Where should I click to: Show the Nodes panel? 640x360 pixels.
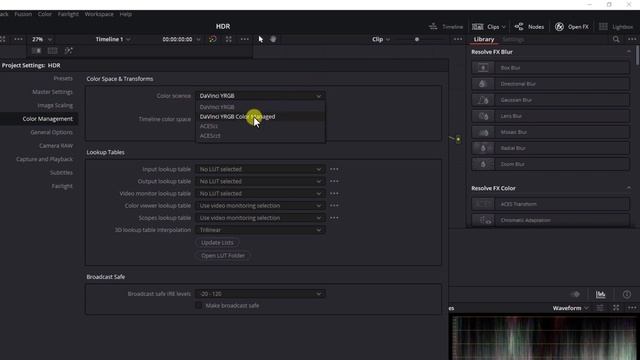(529, 27)
